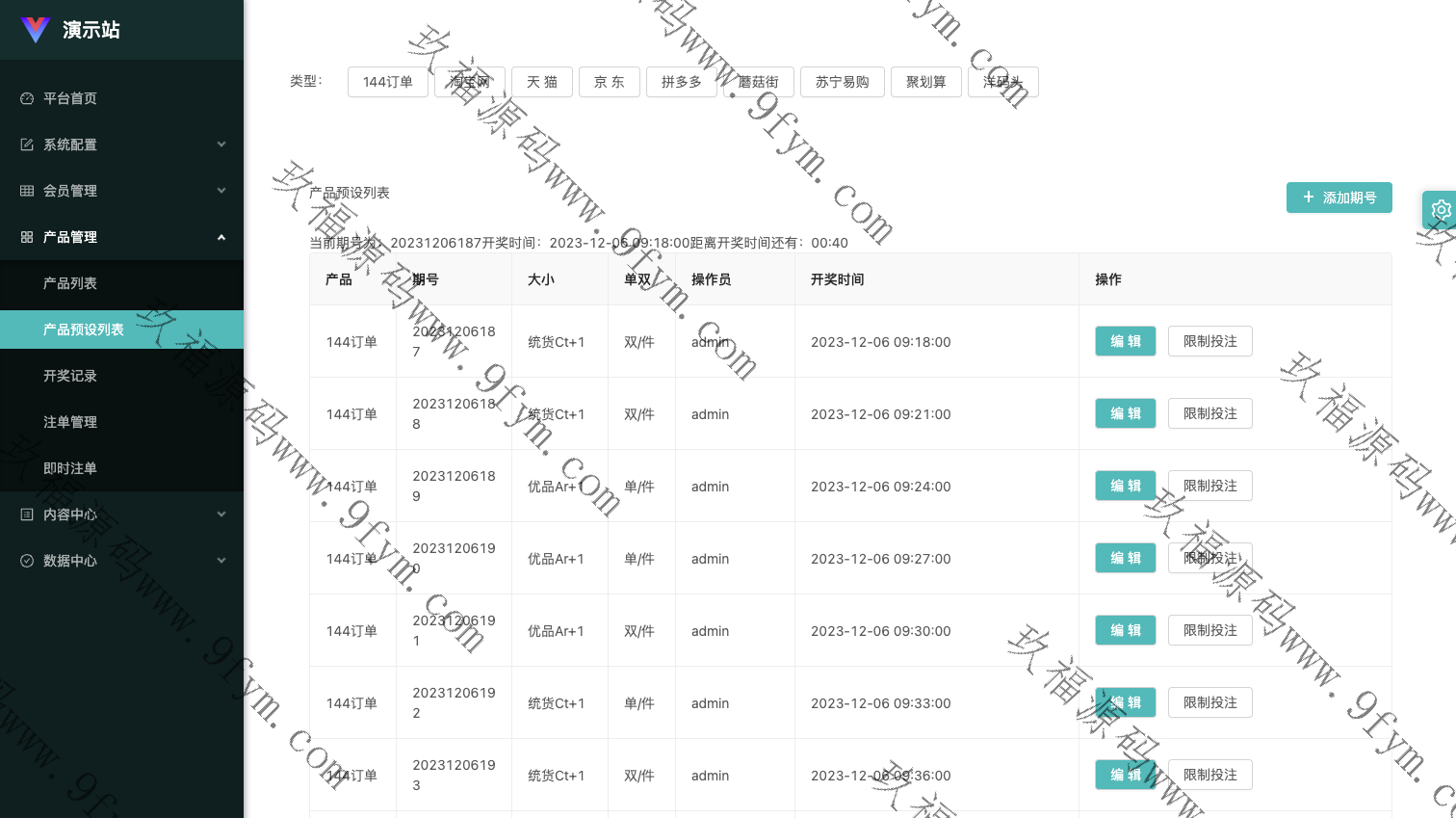Go to 即时注单 page
Screen dimensions: 1456x818
(x=70, y=468)
